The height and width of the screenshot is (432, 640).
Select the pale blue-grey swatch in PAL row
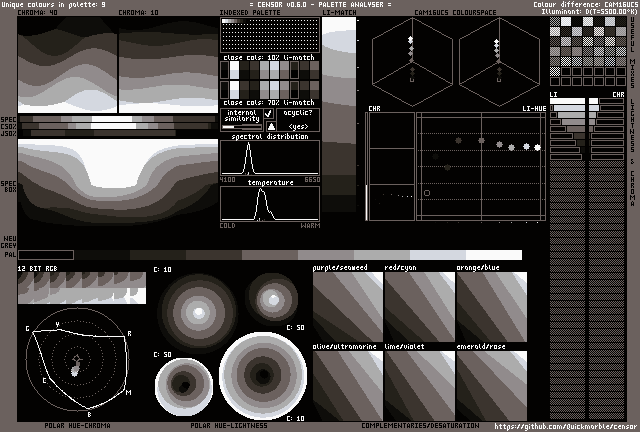click(438, 255)
